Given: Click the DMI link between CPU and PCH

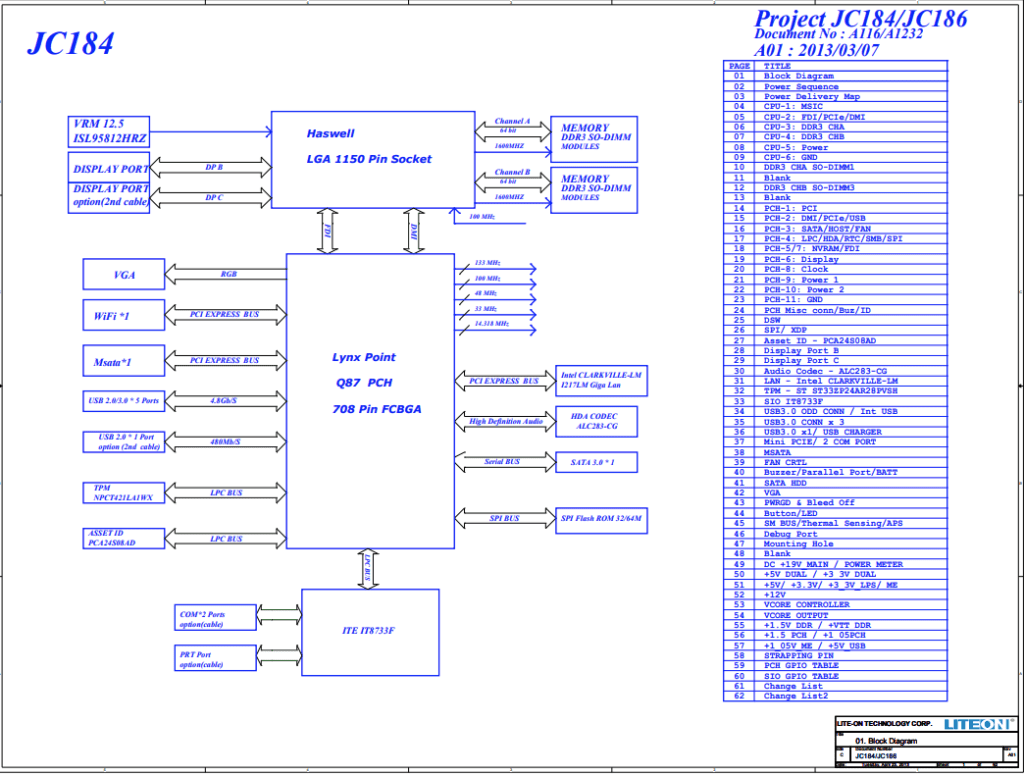Looking at the screenshot, I should click(x=413, y=231).
